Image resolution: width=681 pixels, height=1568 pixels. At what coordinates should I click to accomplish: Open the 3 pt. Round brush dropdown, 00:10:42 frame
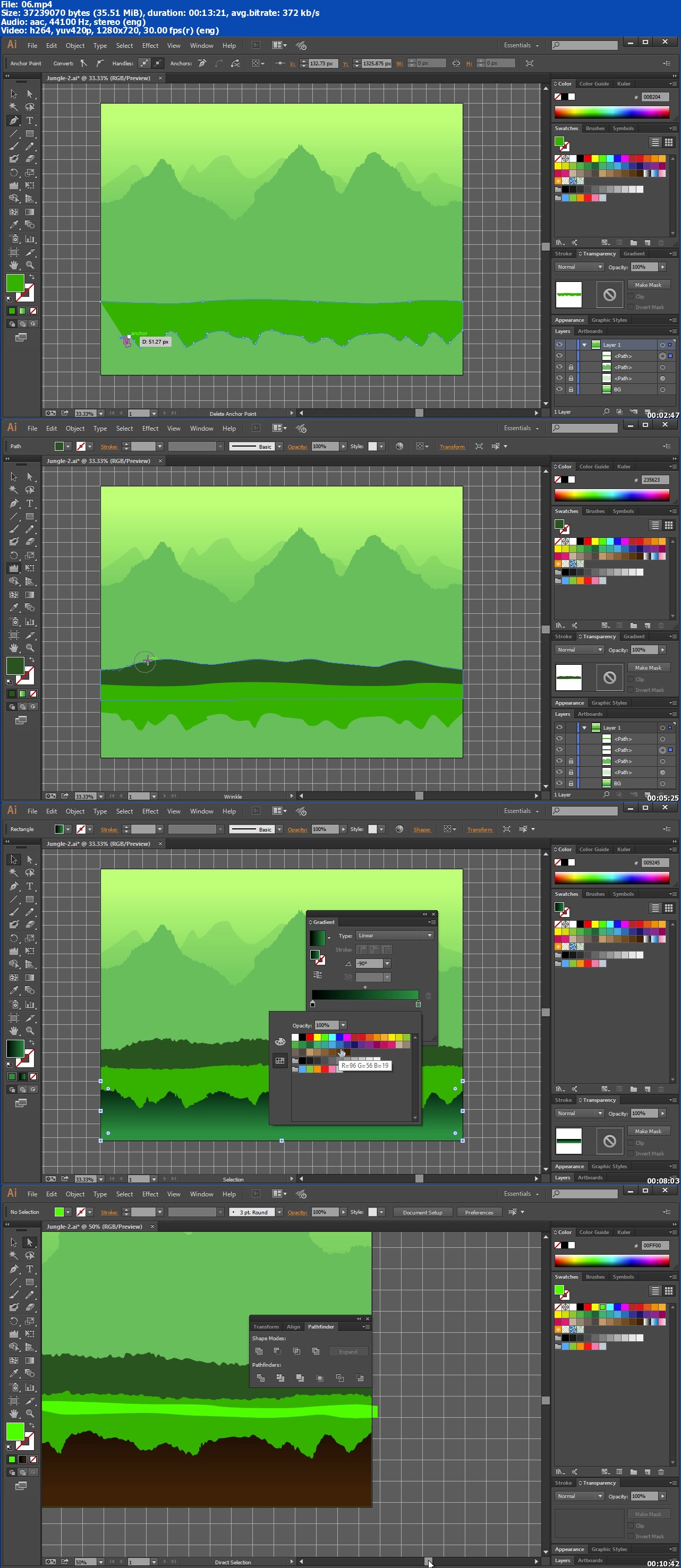pos(279,1212)
